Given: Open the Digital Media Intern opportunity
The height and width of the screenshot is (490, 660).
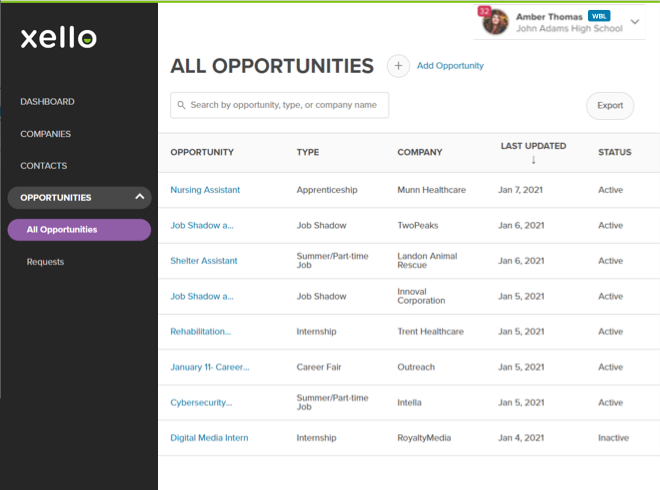Looking at the screenshot, I should pyautogui.click(x=209, y=438).
